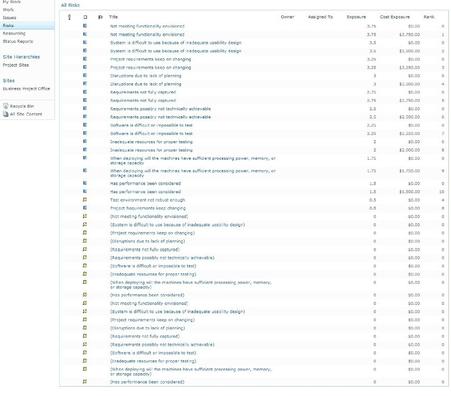
Task: Click the $3,750.00 cost exposure cell
Action: click(x=409, y=34)
